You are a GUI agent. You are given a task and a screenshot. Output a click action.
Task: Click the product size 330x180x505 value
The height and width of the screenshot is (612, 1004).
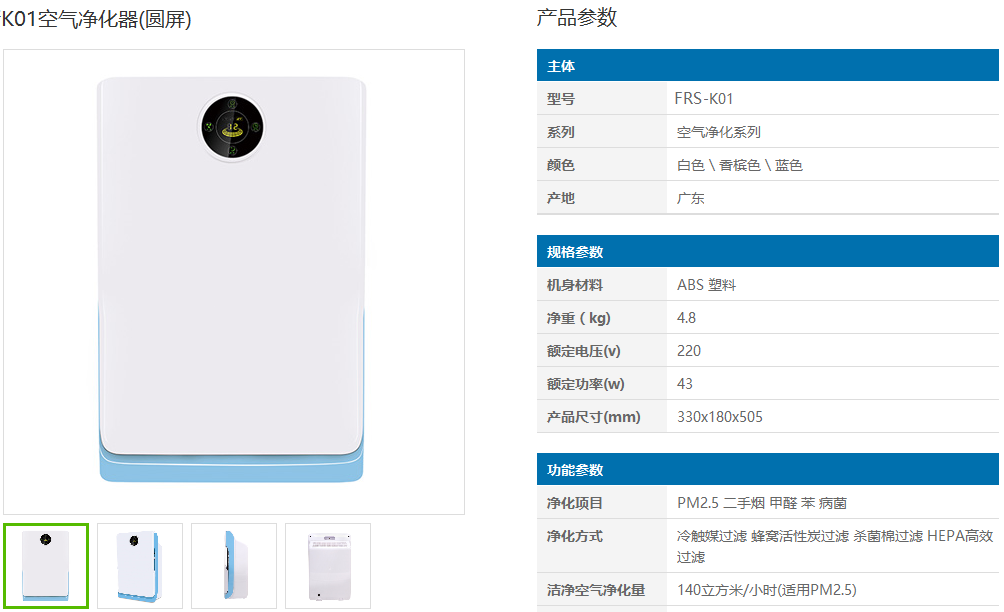720,417
